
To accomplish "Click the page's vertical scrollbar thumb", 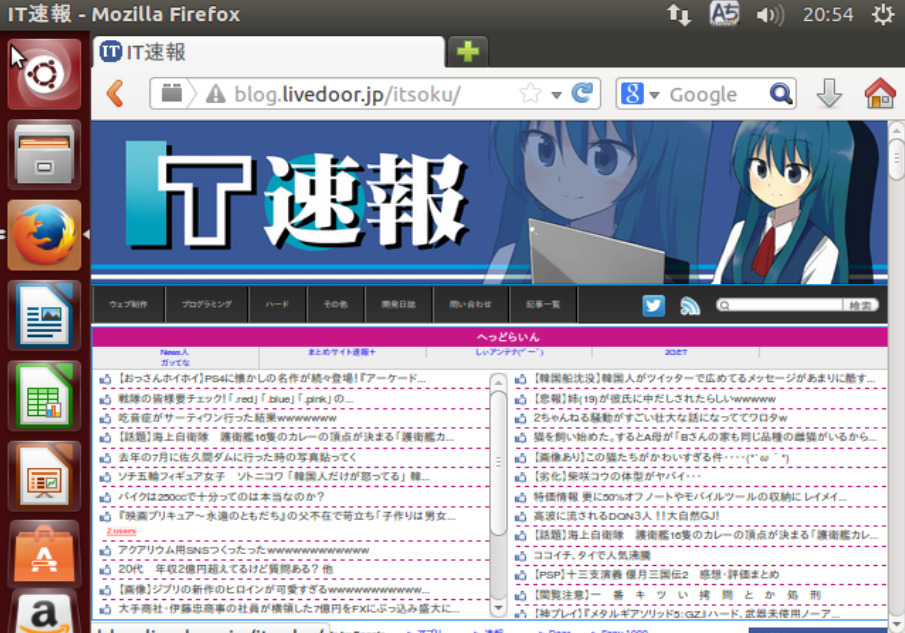I will tap(896, 159).
